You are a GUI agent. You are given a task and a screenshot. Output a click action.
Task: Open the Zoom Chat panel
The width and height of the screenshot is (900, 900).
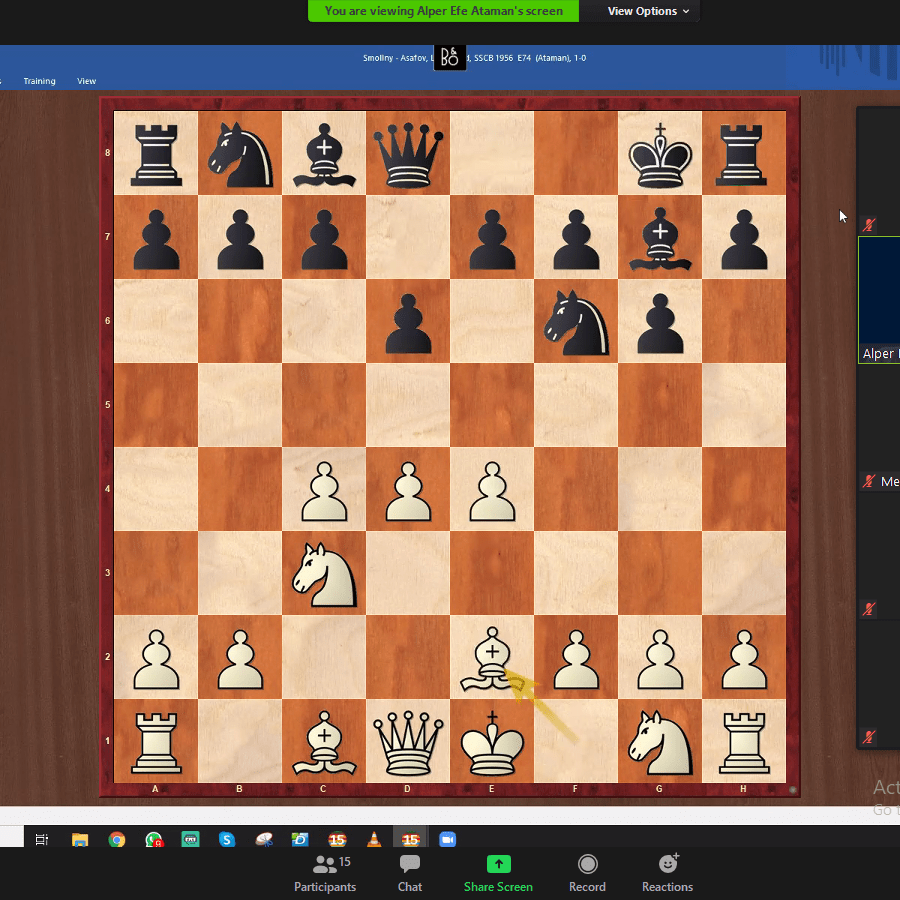tap(410, 871)
